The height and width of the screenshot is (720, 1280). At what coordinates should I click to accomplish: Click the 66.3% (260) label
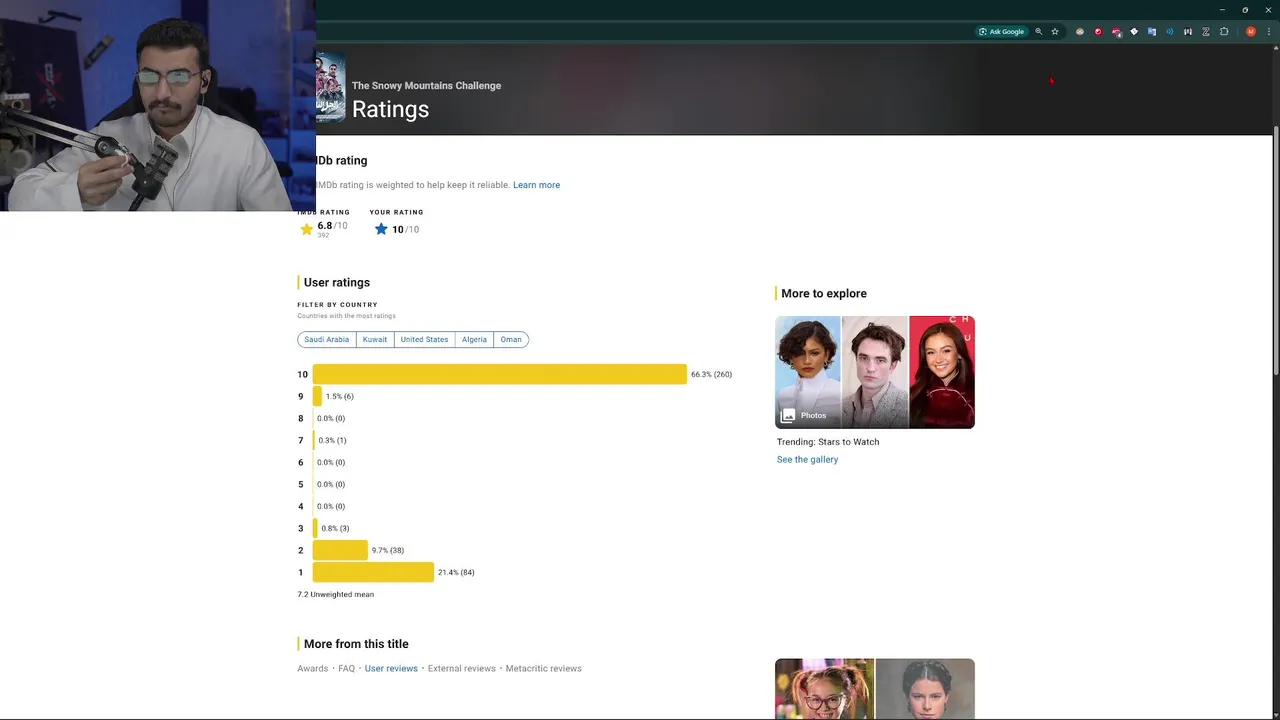711,375
